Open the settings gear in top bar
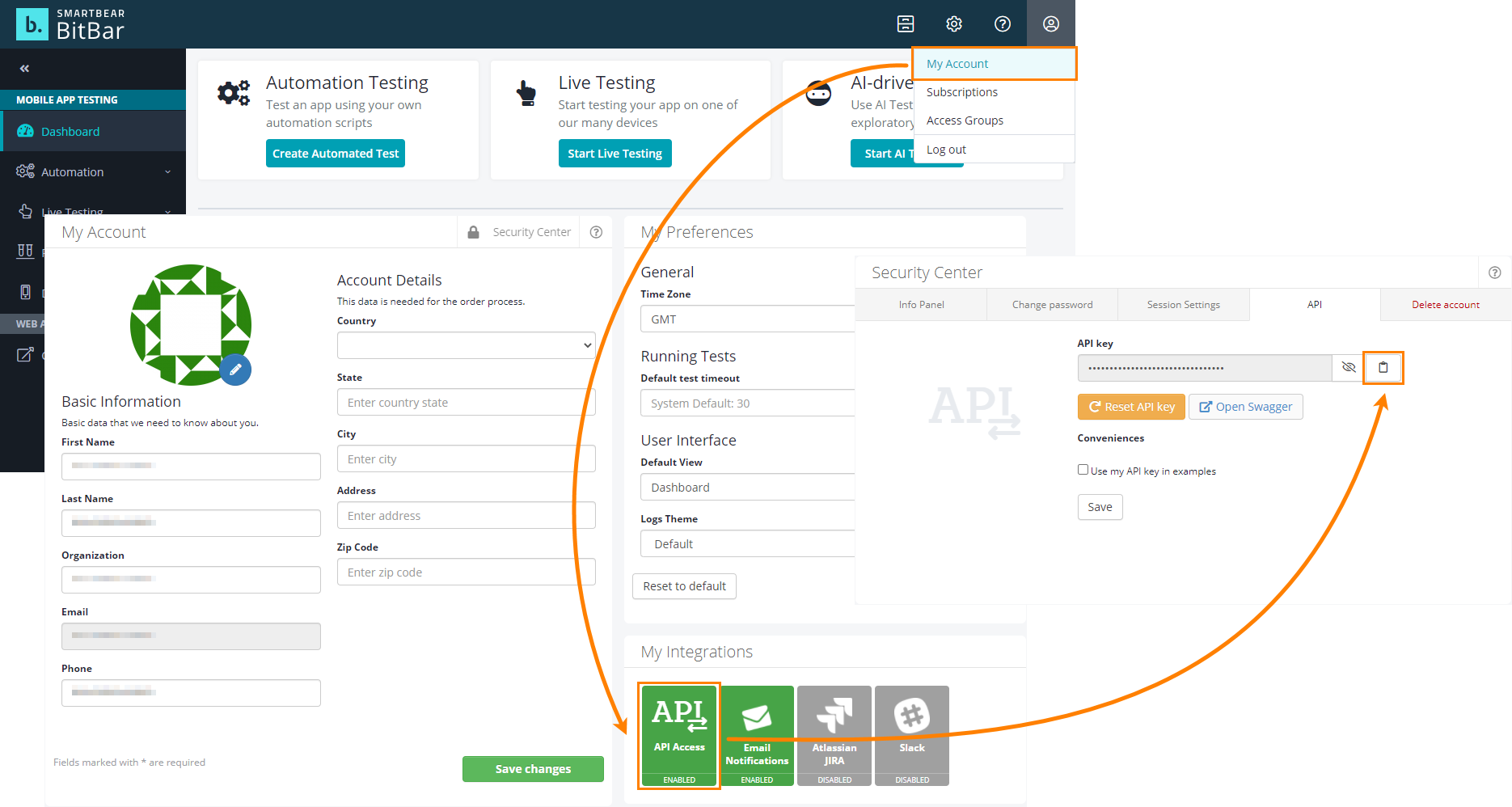Image resolution: width=1512 pixels, height=807 pixels. (954, 24)
